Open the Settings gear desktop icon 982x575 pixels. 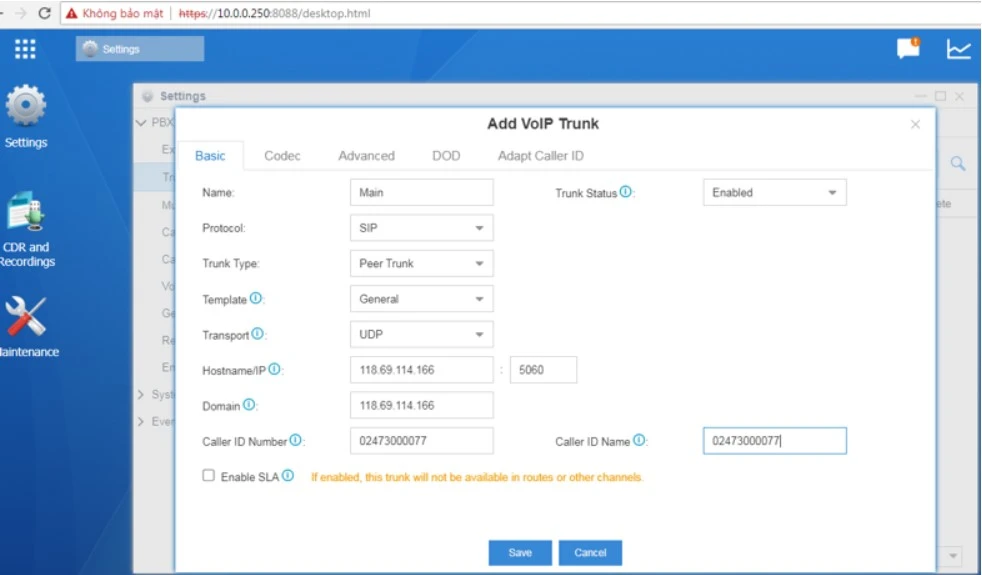pos(26,106)
